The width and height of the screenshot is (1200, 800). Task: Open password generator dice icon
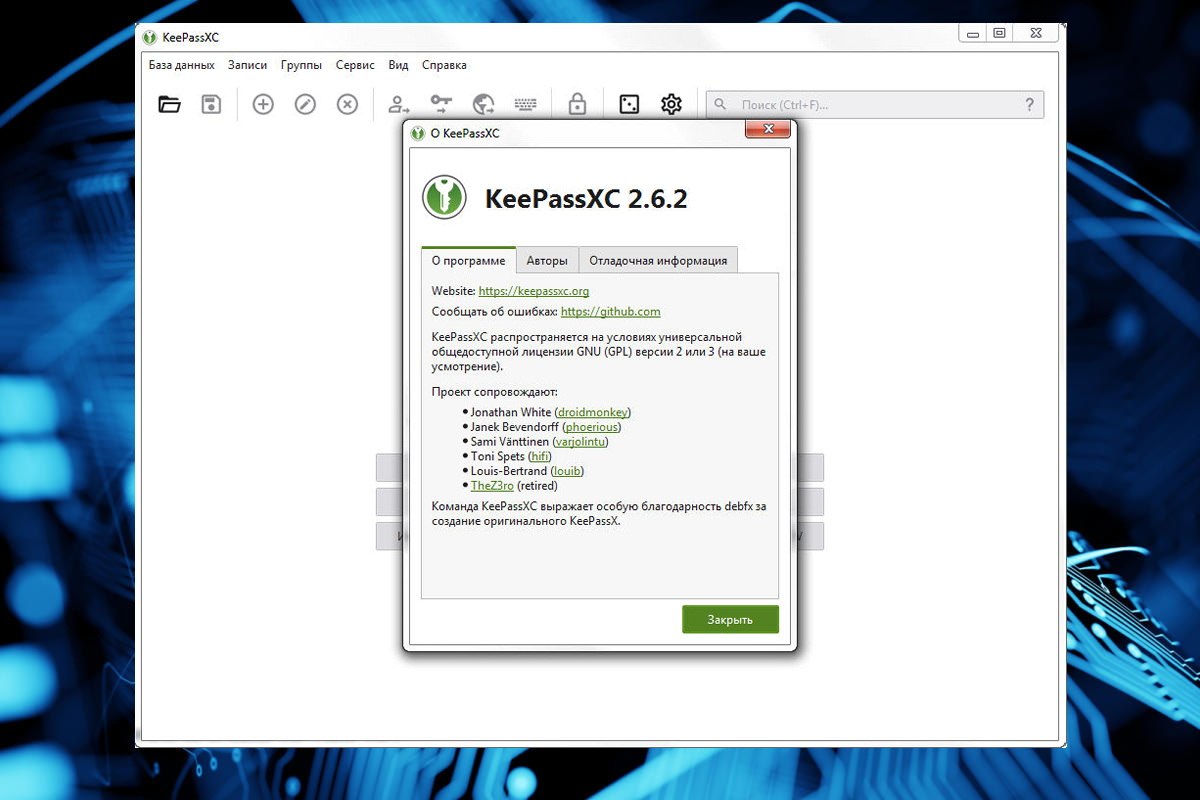point(629,104)
